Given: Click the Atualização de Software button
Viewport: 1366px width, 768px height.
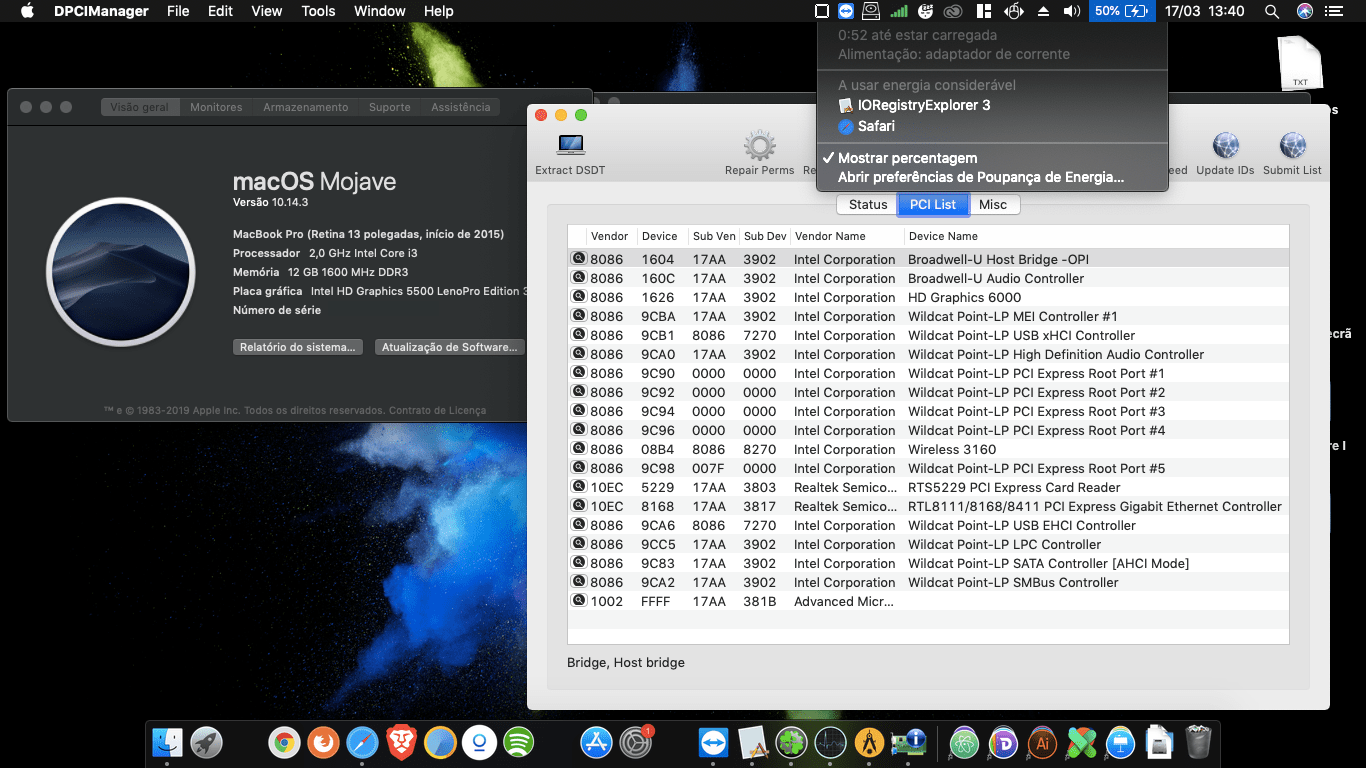Looking at the screenshot, I should 449,347.
